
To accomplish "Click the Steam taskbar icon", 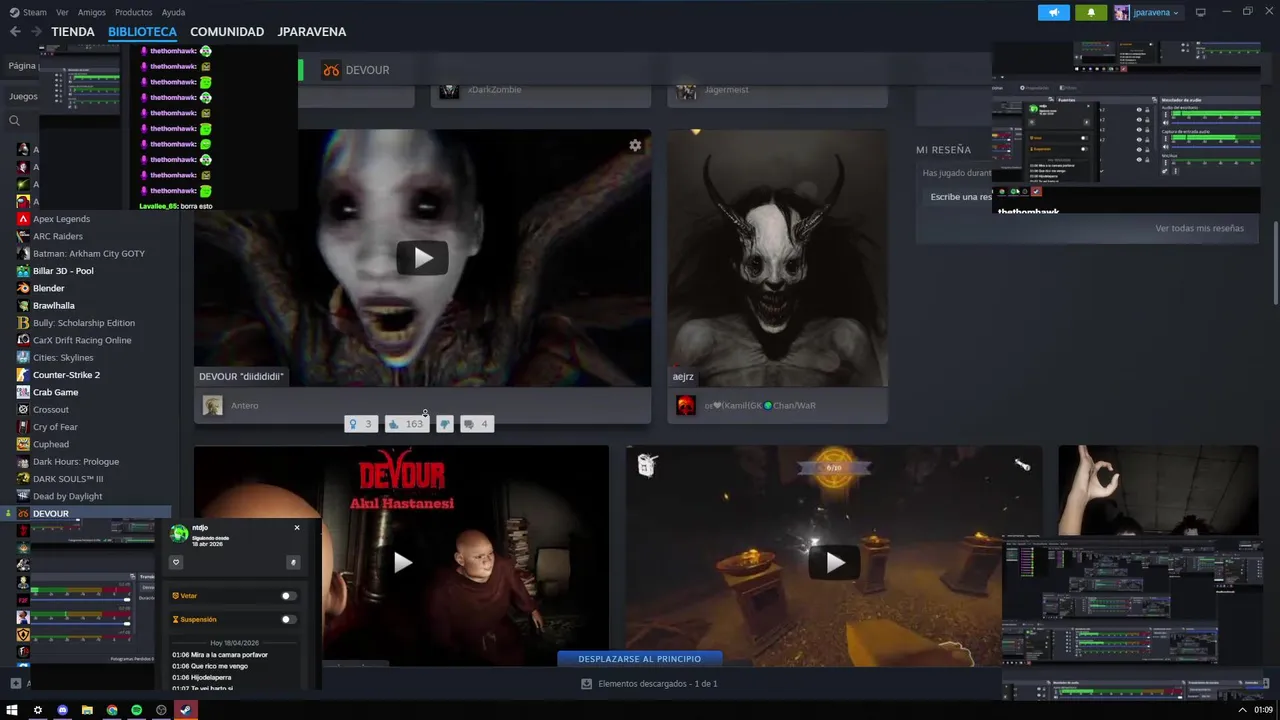I will tap(185, 710).
